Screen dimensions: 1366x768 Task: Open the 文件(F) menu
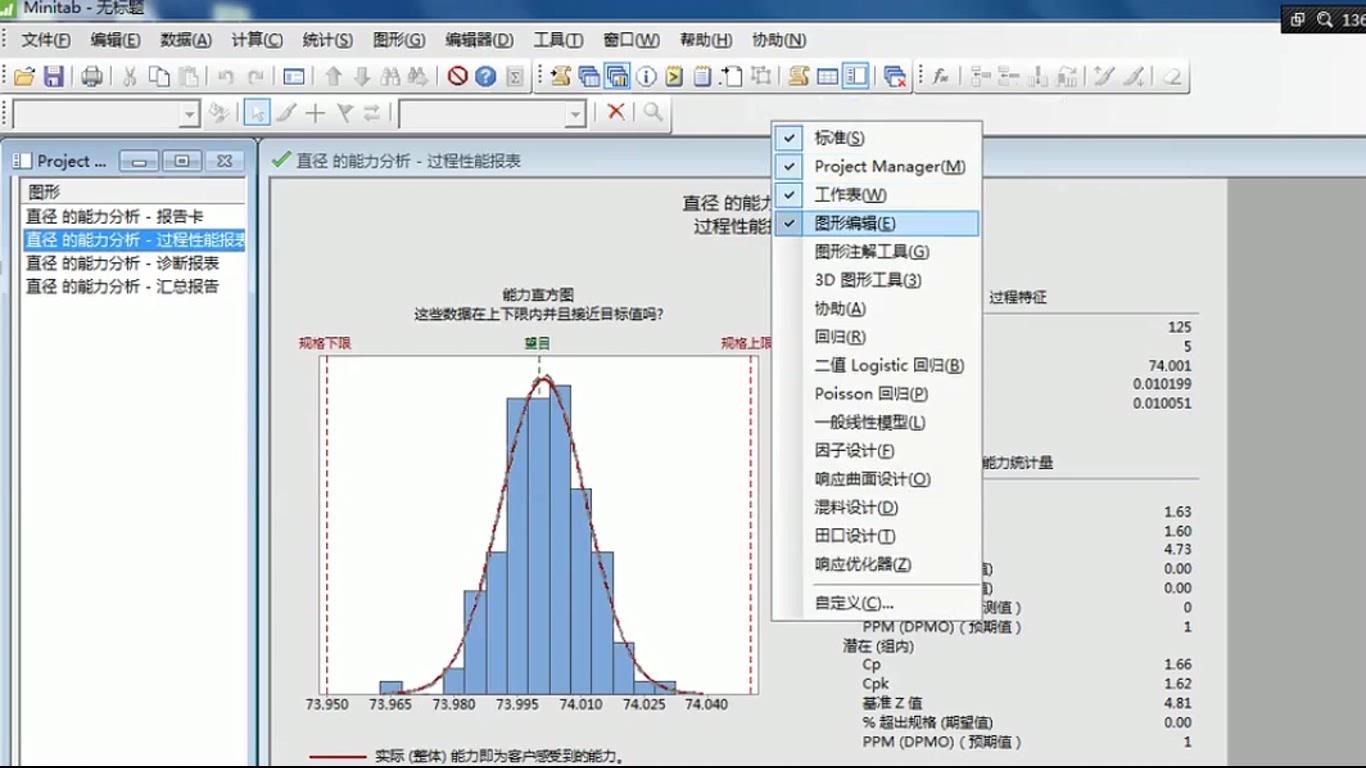pos(46,40)
